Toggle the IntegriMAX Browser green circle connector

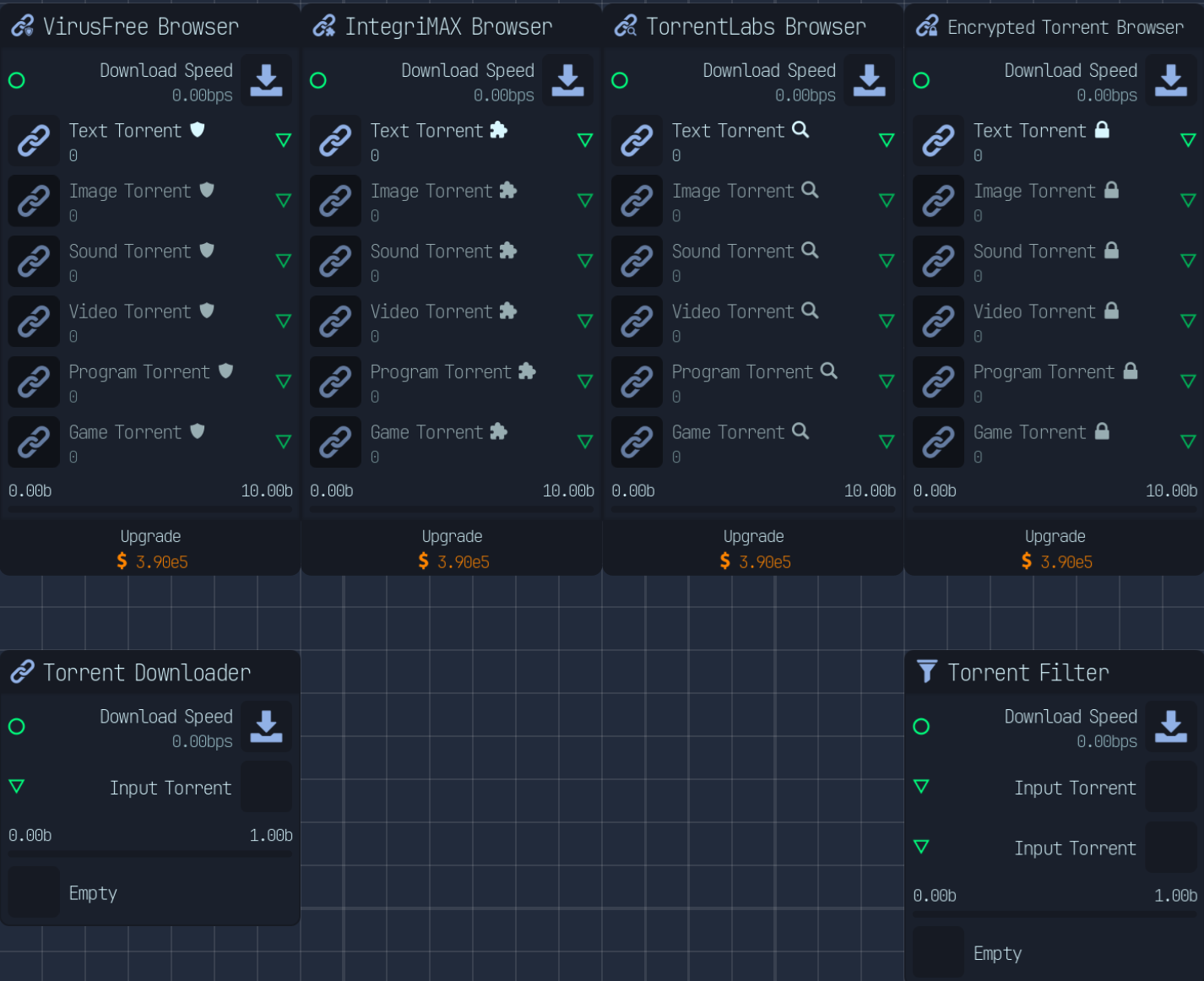point(317,80)
